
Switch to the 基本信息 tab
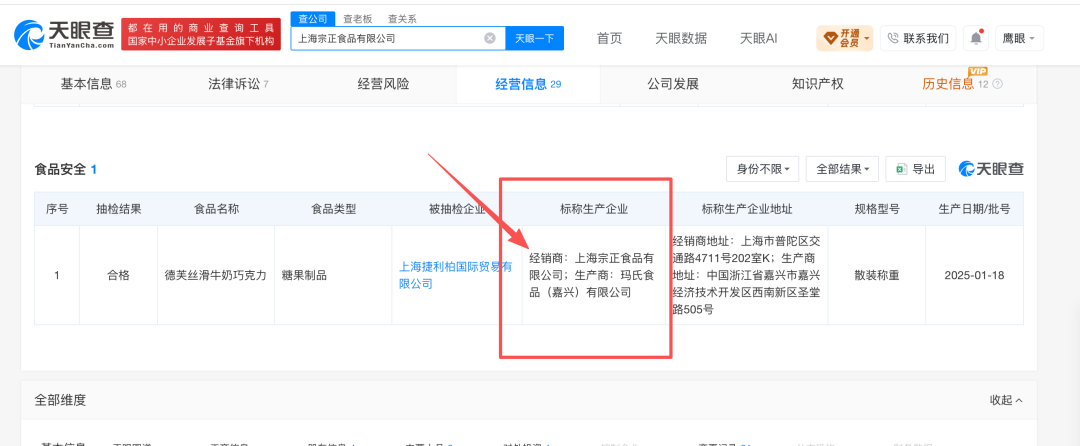93,84
